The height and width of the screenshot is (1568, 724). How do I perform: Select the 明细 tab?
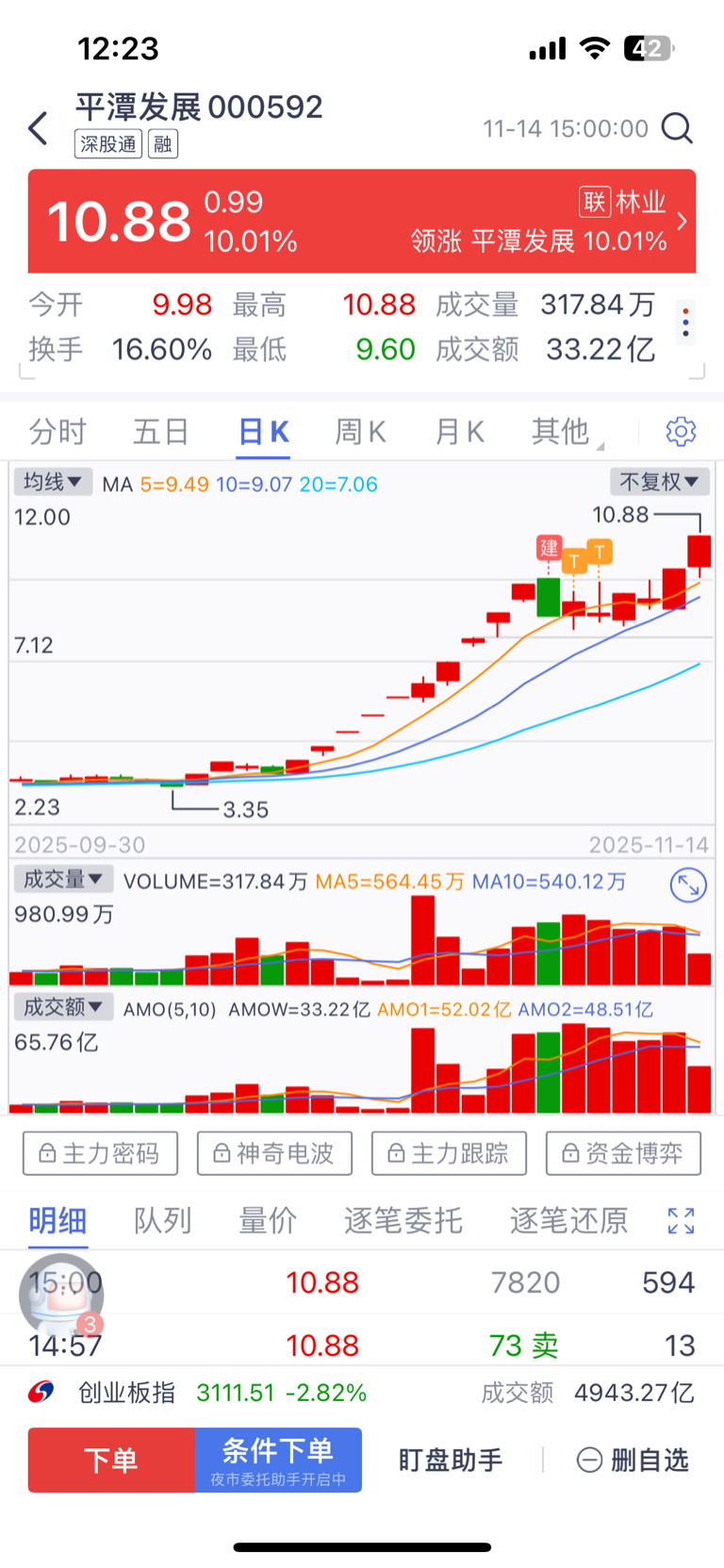pos(58,1221)
